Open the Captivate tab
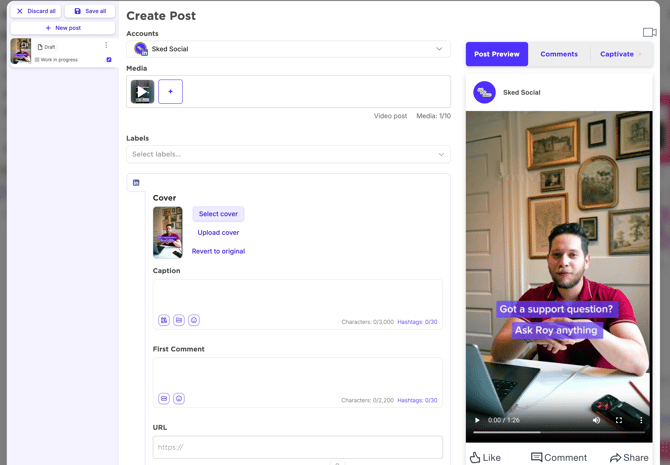The width and height of the screenshot is (670, 465). point(620,54)
